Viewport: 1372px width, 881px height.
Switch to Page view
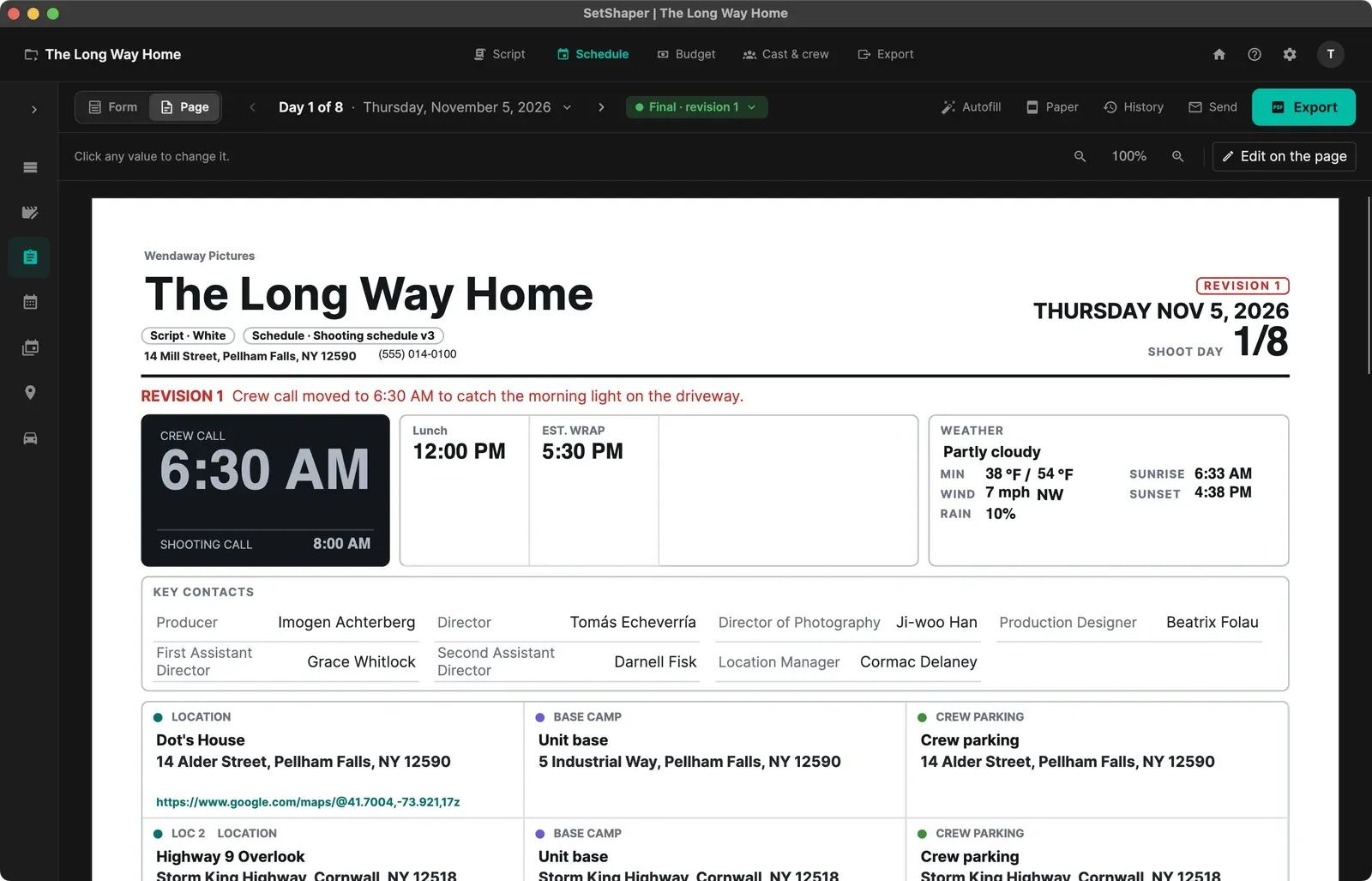(x=184, y=107)
